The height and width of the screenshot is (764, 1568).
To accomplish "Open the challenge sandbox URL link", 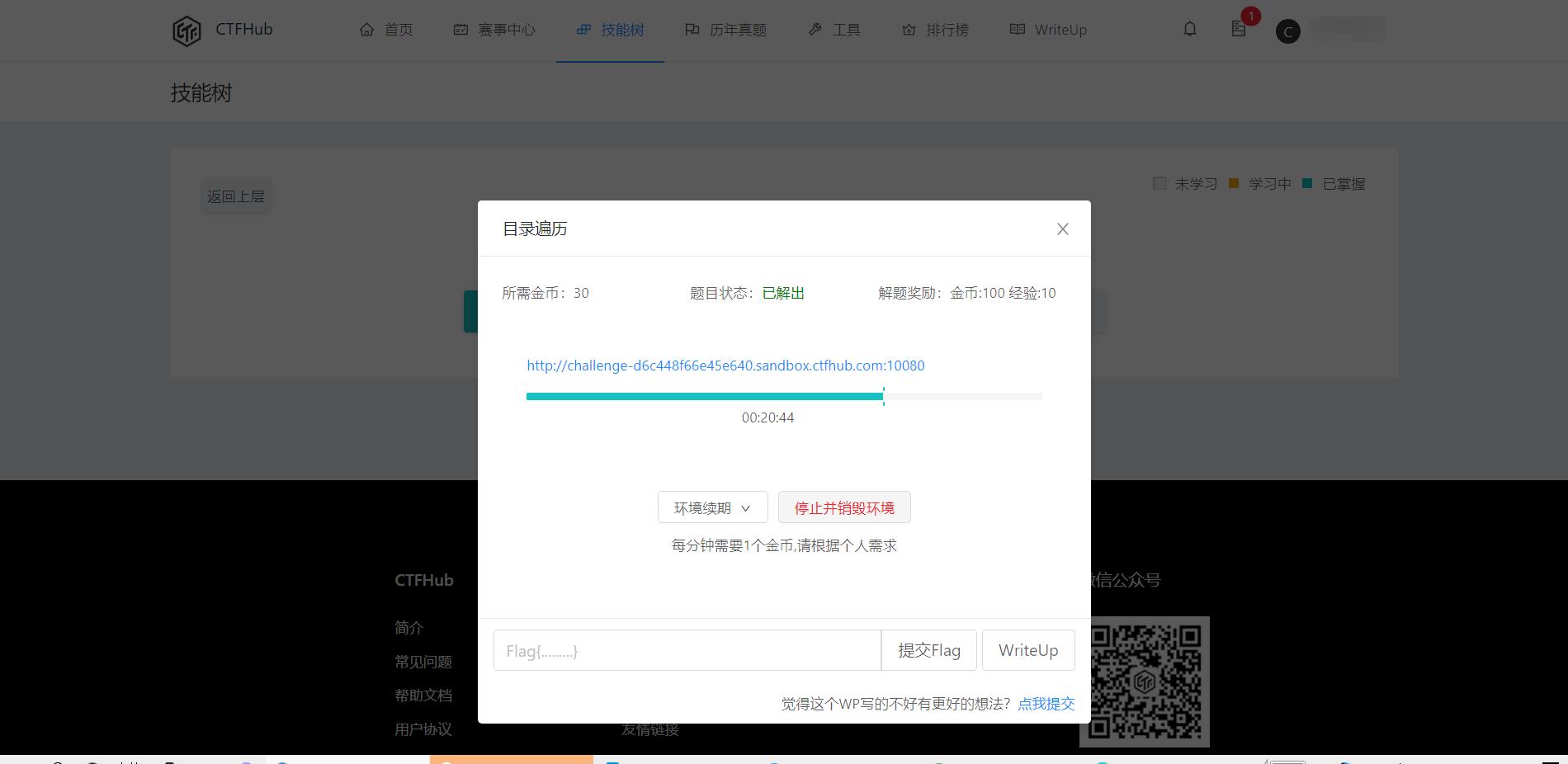I will point(725,365).
